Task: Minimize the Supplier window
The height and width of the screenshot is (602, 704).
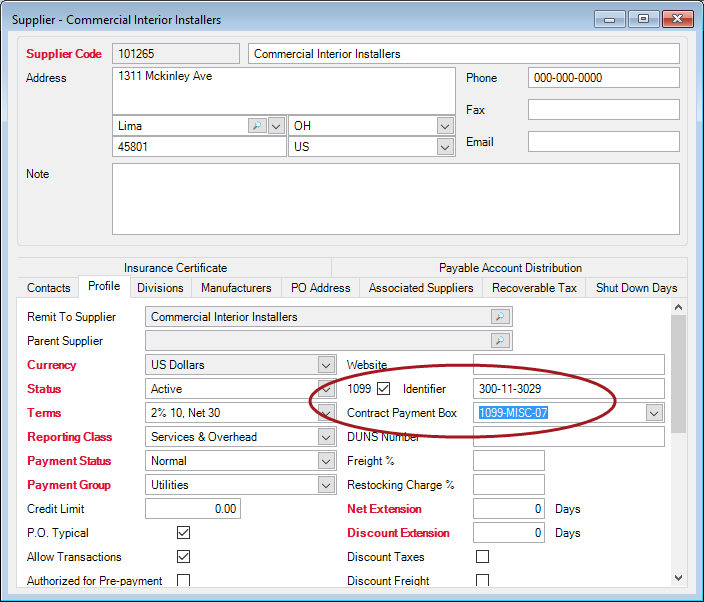Action: point(609,19)
